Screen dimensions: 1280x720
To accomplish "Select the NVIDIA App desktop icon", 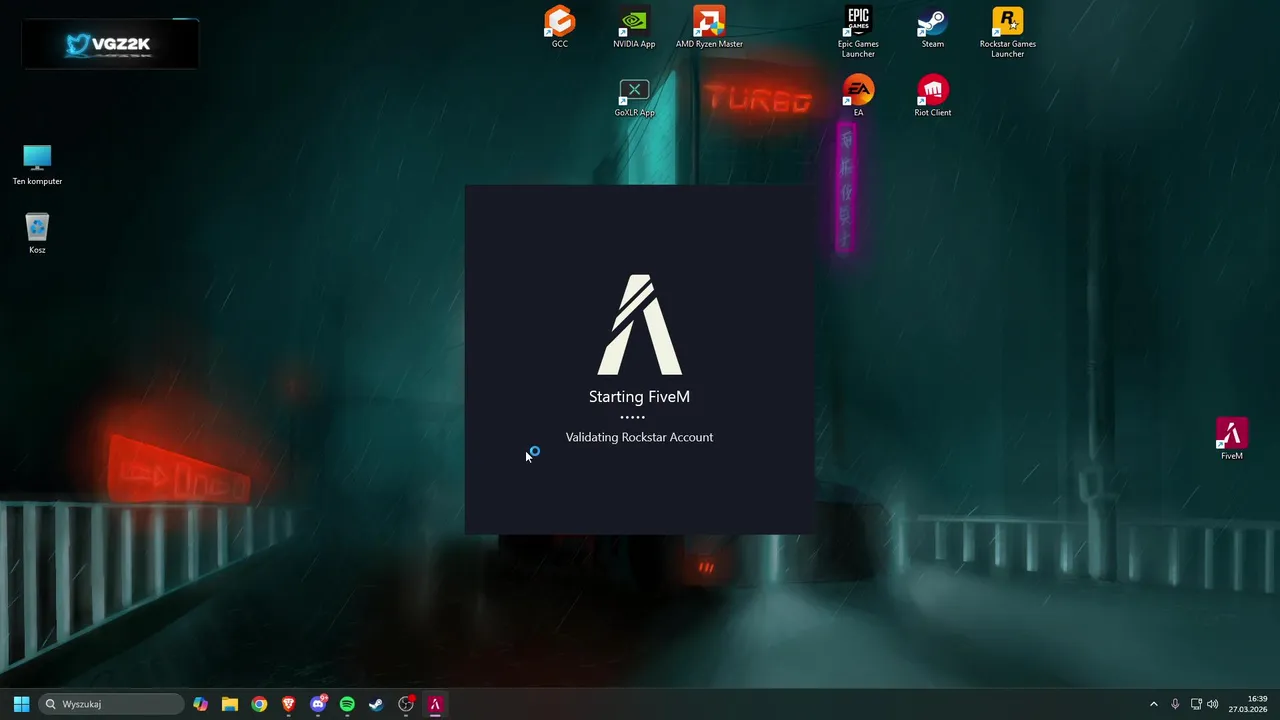I will tap(634, 28).
